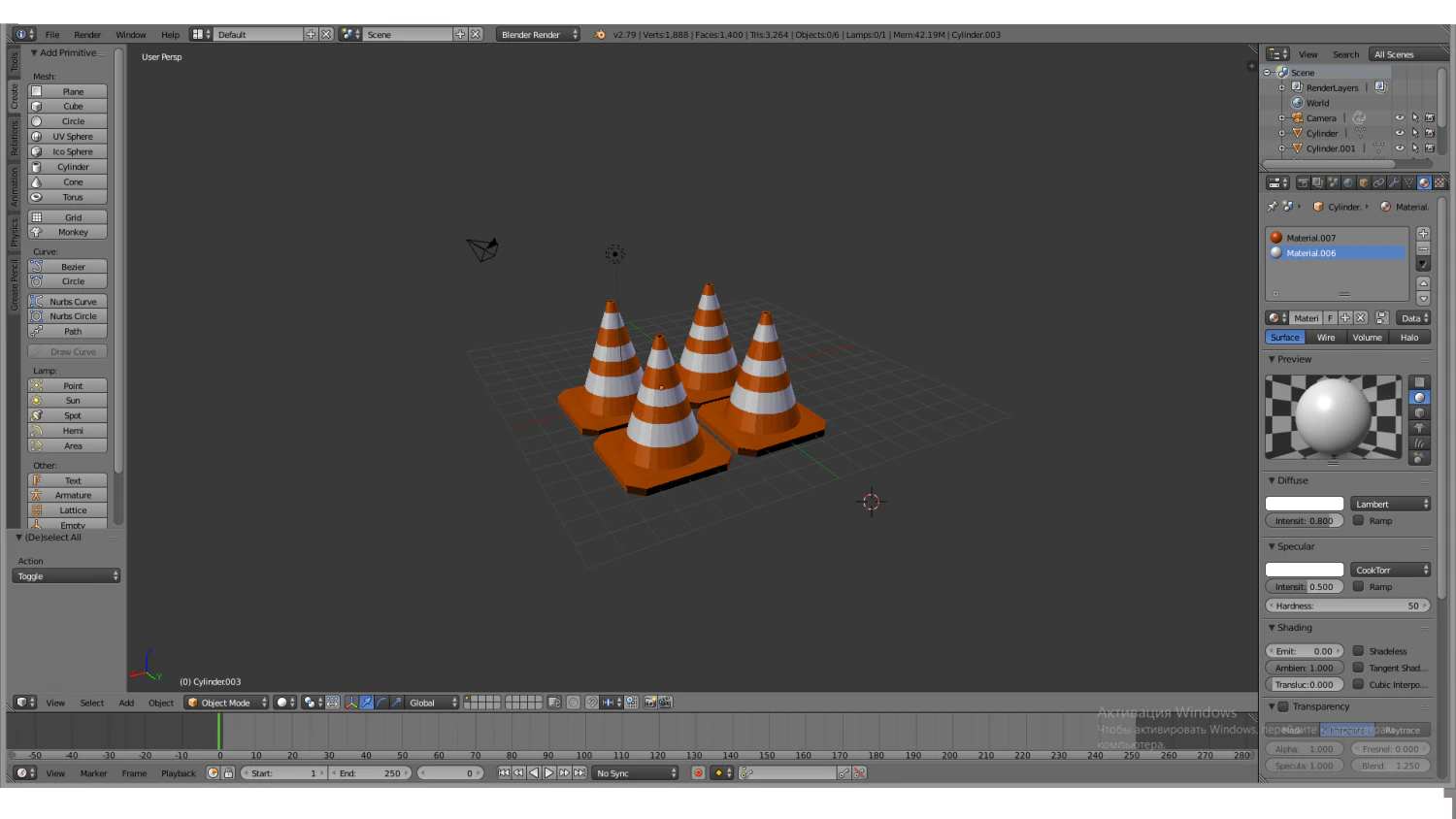Add an Armature object

67,496
